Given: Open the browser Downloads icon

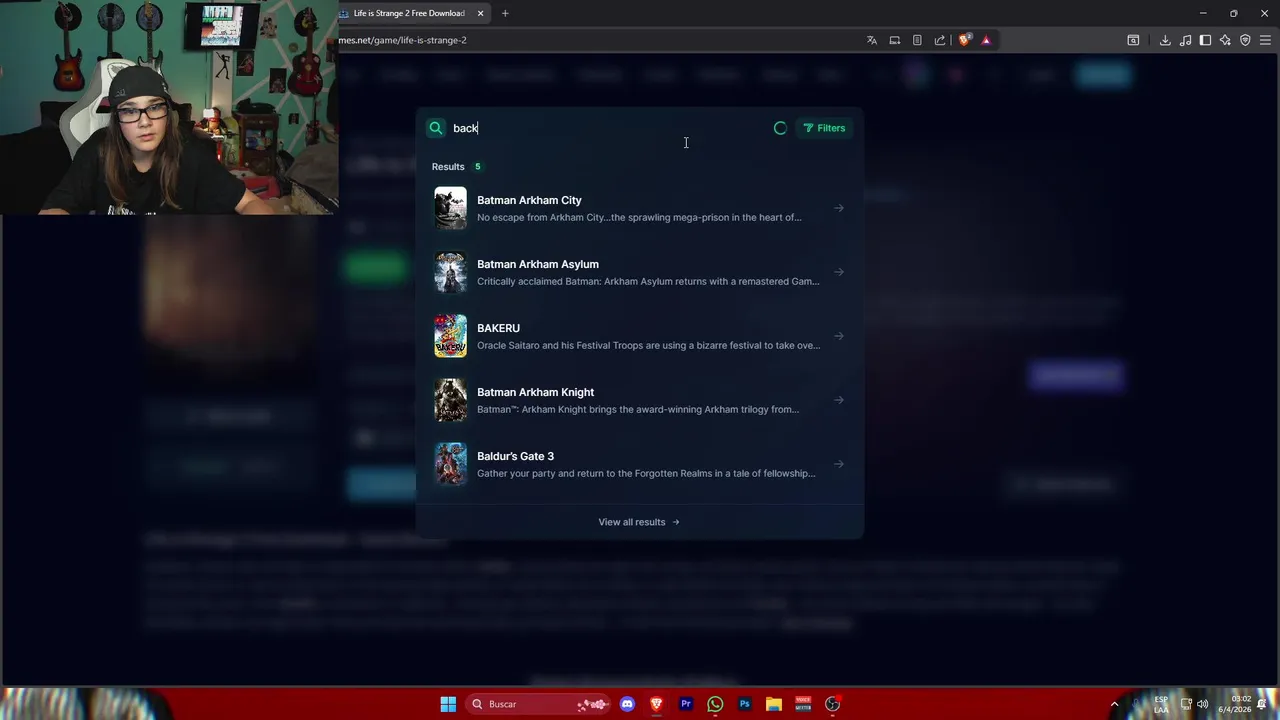Looking at the screenshot, I should pyautogui.click(x=1165, y=40).
